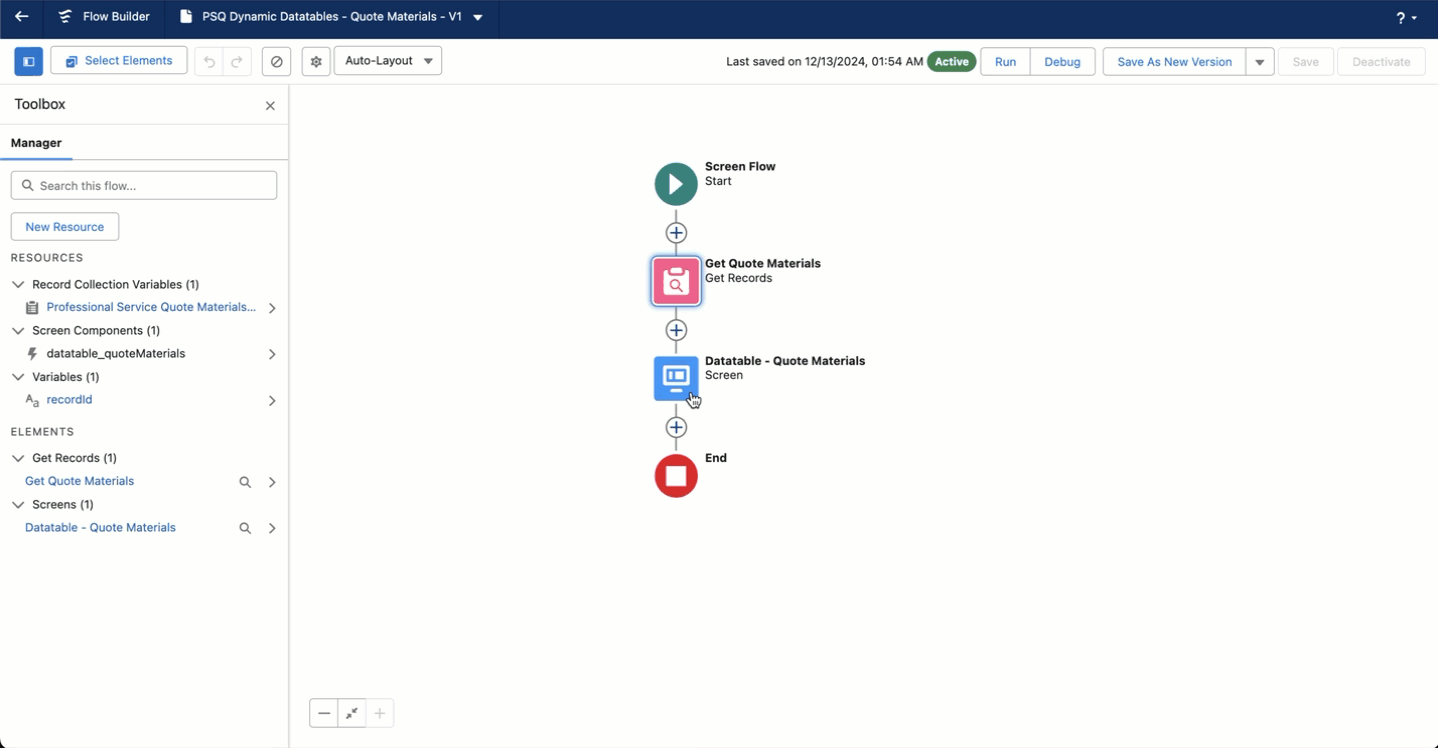Select the Get Quote Materials canvas node

[676, 282]
